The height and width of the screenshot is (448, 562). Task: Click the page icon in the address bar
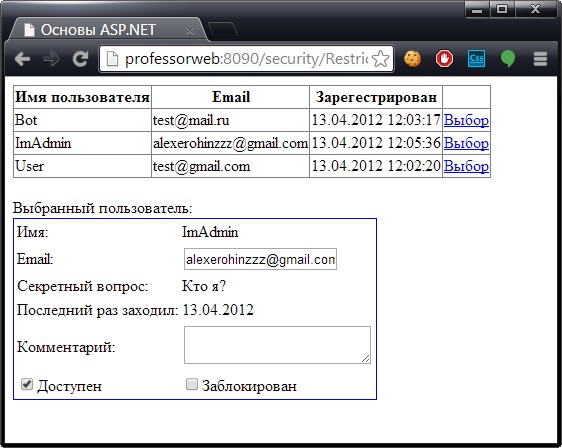112,59
